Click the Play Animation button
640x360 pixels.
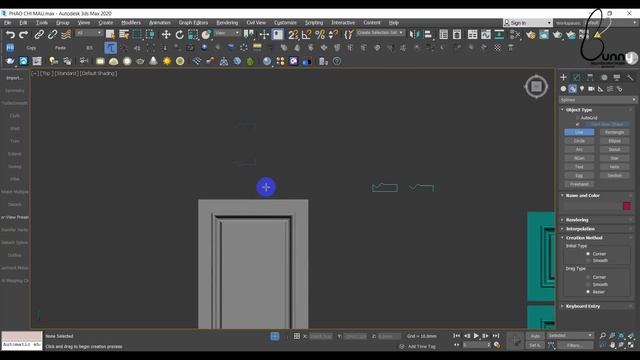(x=476, y=336)
